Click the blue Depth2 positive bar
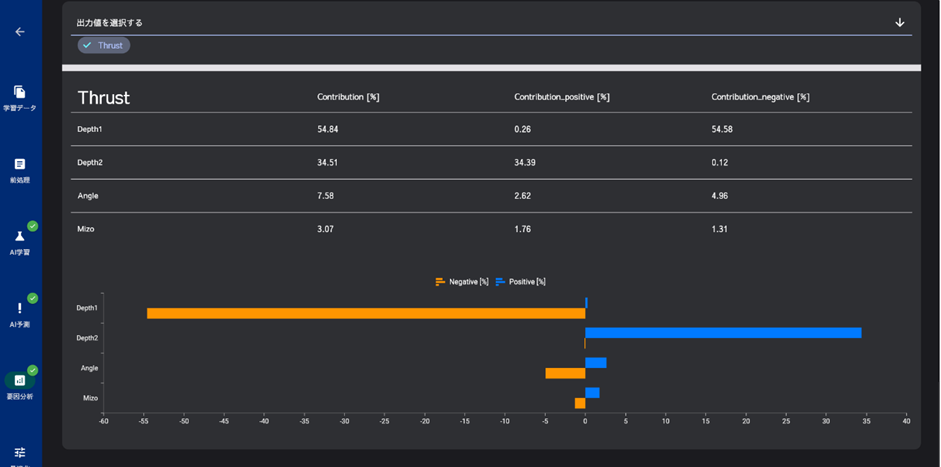This screenshot has height=467, width=941. pos(722,333)
